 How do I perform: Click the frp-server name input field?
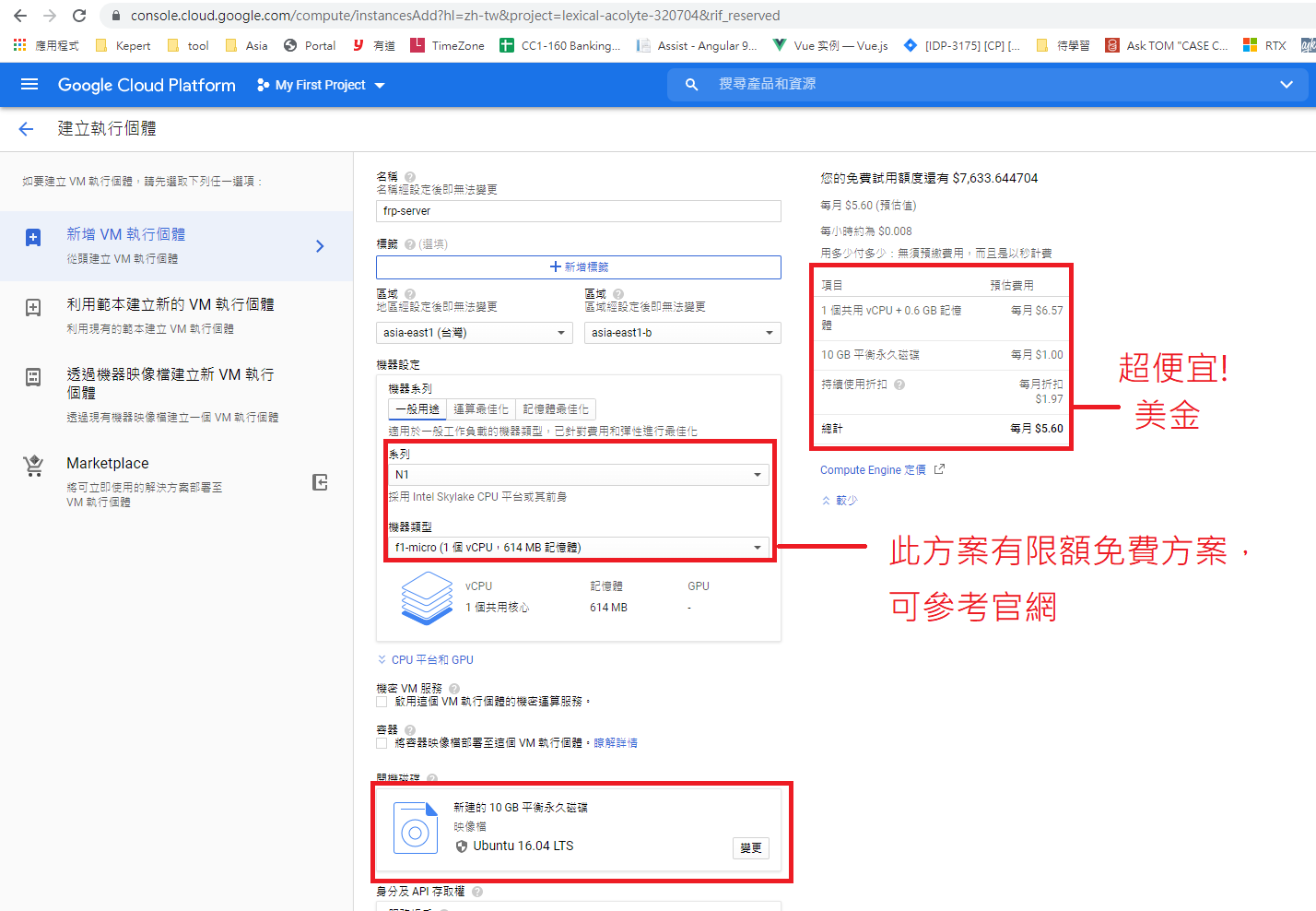578,211
